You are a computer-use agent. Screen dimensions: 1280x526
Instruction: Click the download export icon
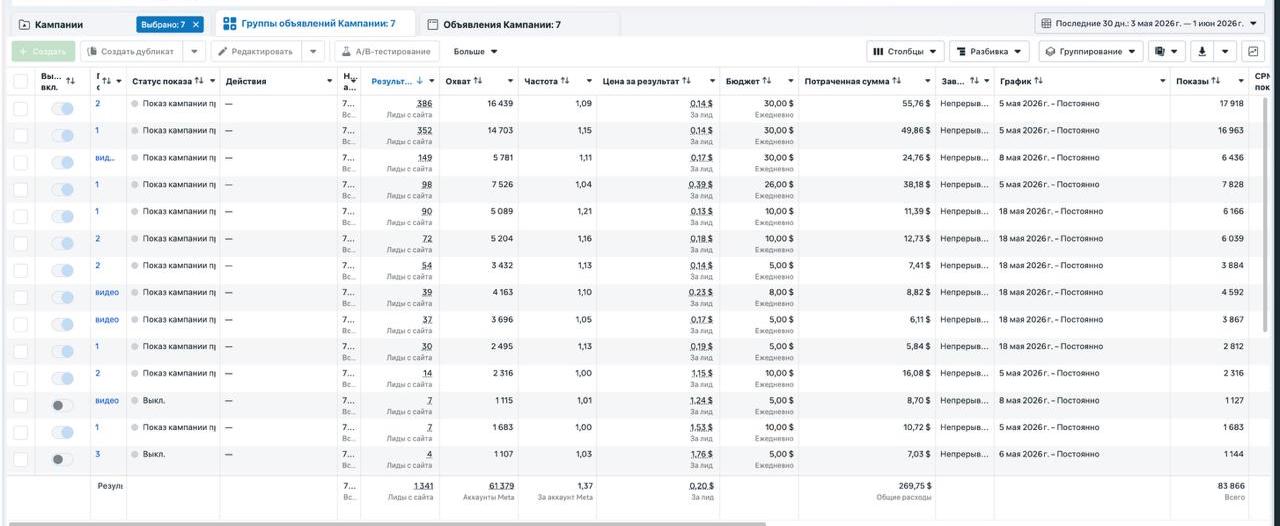coord(1201,51)
